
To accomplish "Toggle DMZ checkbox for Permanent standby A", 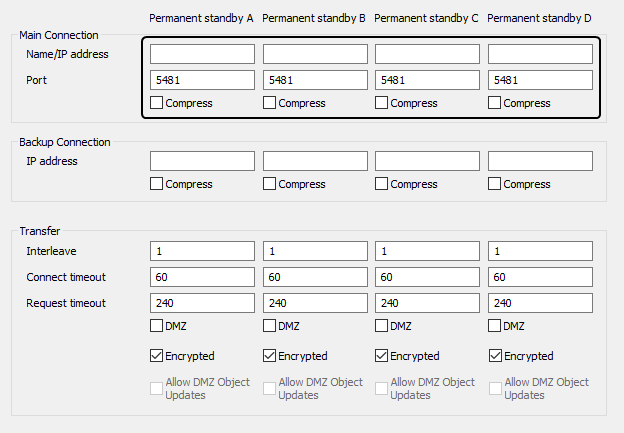I will pyautogui.click(x=156, y=326).
